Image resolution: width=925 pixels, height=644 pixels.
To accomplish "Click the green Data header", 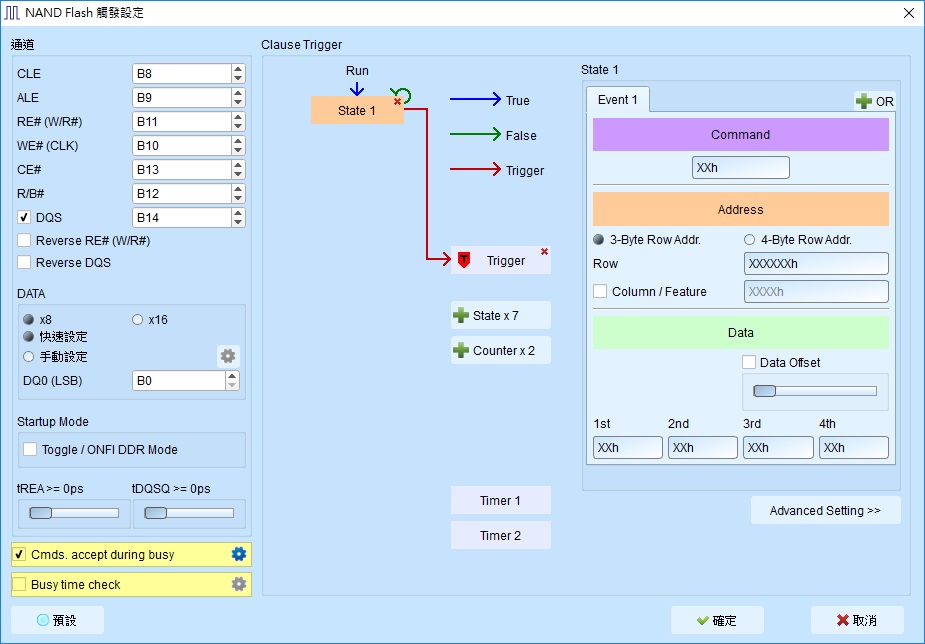I will pyautogui.click(x=740, y=333).
